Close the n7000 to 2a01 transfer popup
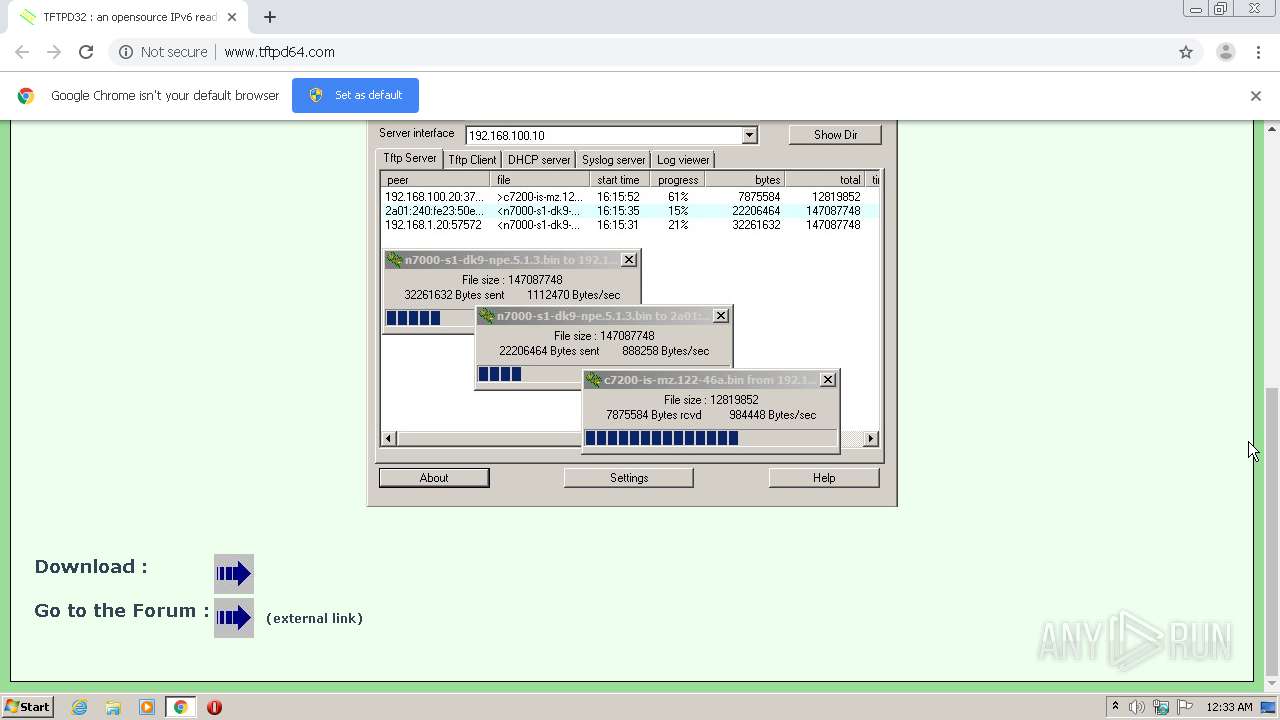 (721, 316)
